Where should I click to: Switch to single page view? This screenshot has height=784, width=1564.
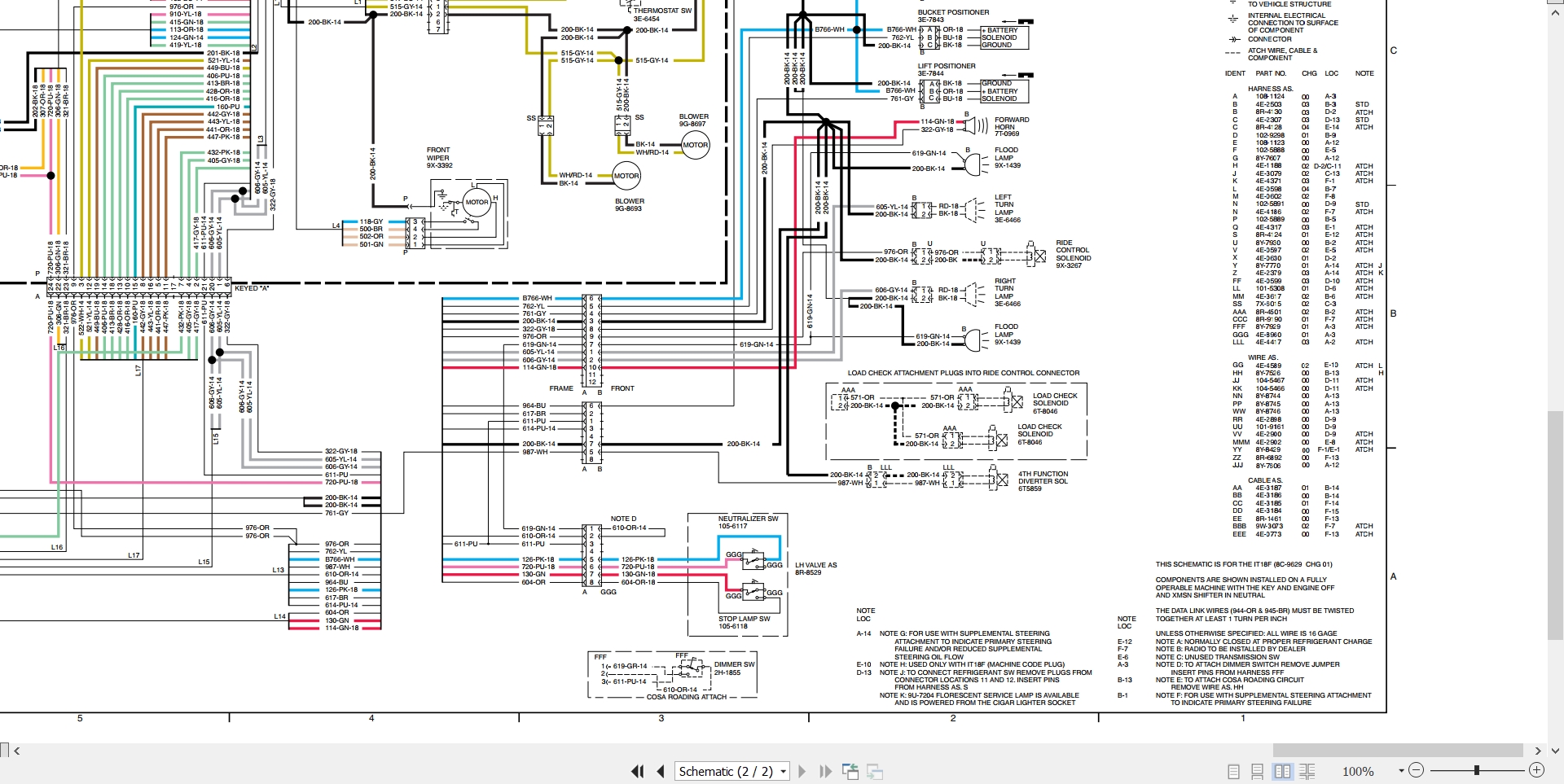pos(1233,771)
